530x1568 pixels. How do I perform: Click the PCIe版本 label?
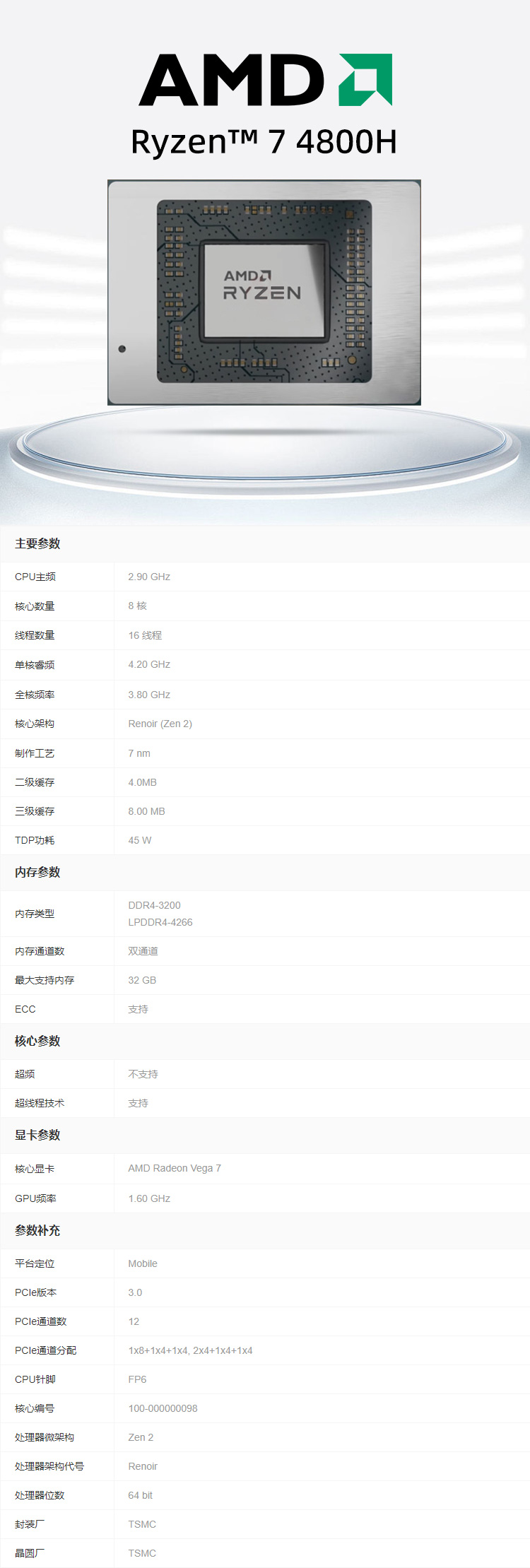pyautogui.click(x=35, y=1292)
